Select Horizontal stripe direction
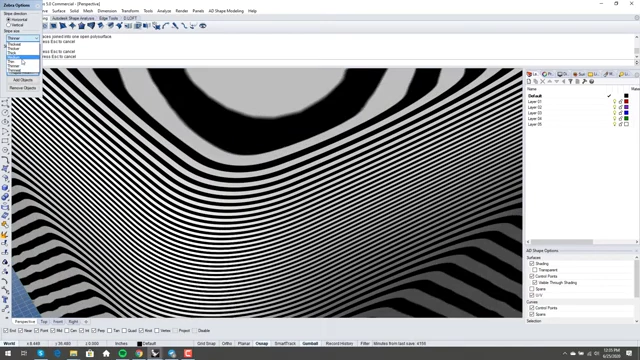640x360 pixels. coord(8,20)
